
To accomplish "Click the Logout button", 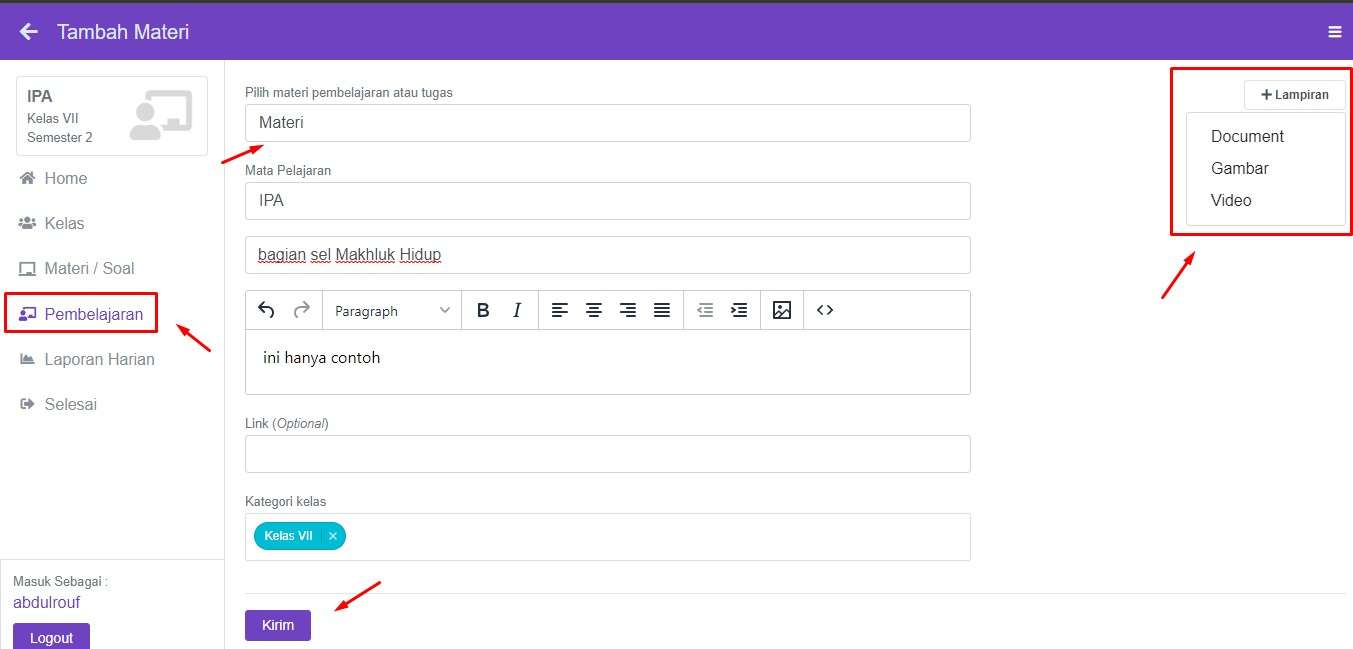I will pyautogui.click(x=51, y=637).
